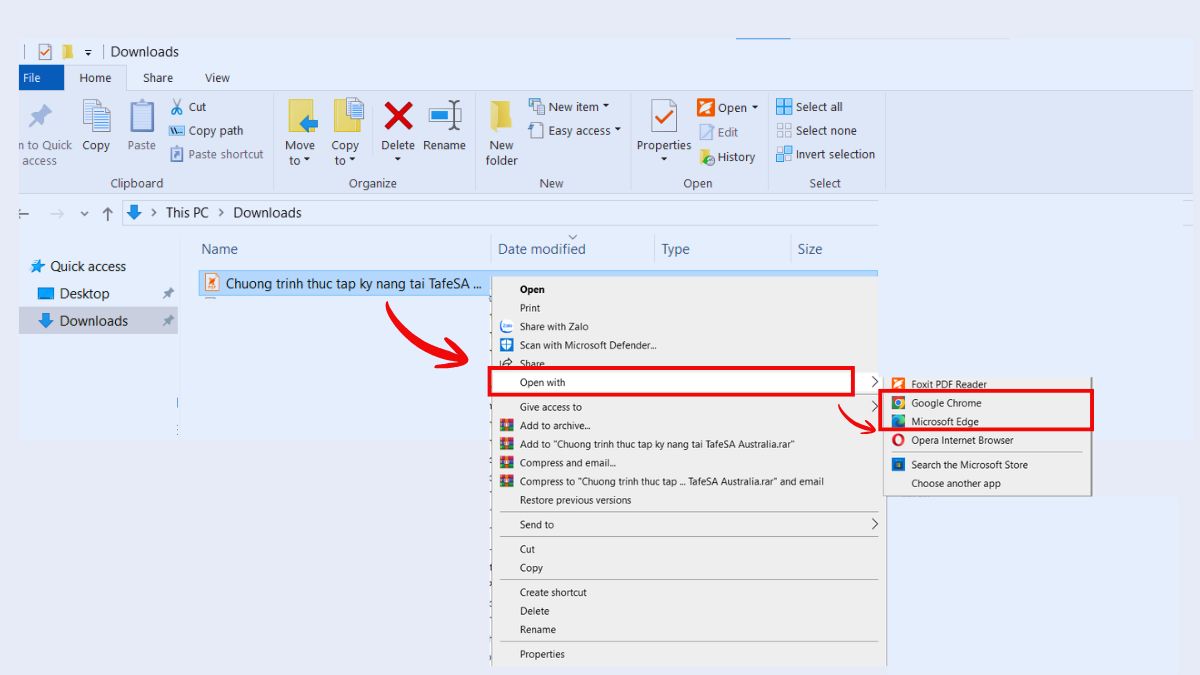The height and width of the screenshot is (675, 1200).
Task: Customize Quick Access Toolbar dropdown arrow
Action: coord(88,52)
